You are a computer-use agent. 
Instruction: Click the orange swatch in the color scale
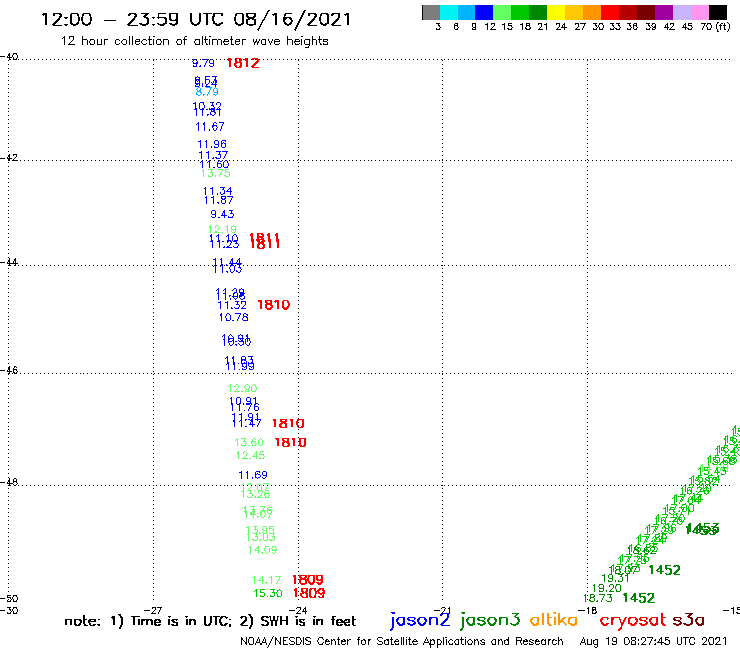point(592,12)
